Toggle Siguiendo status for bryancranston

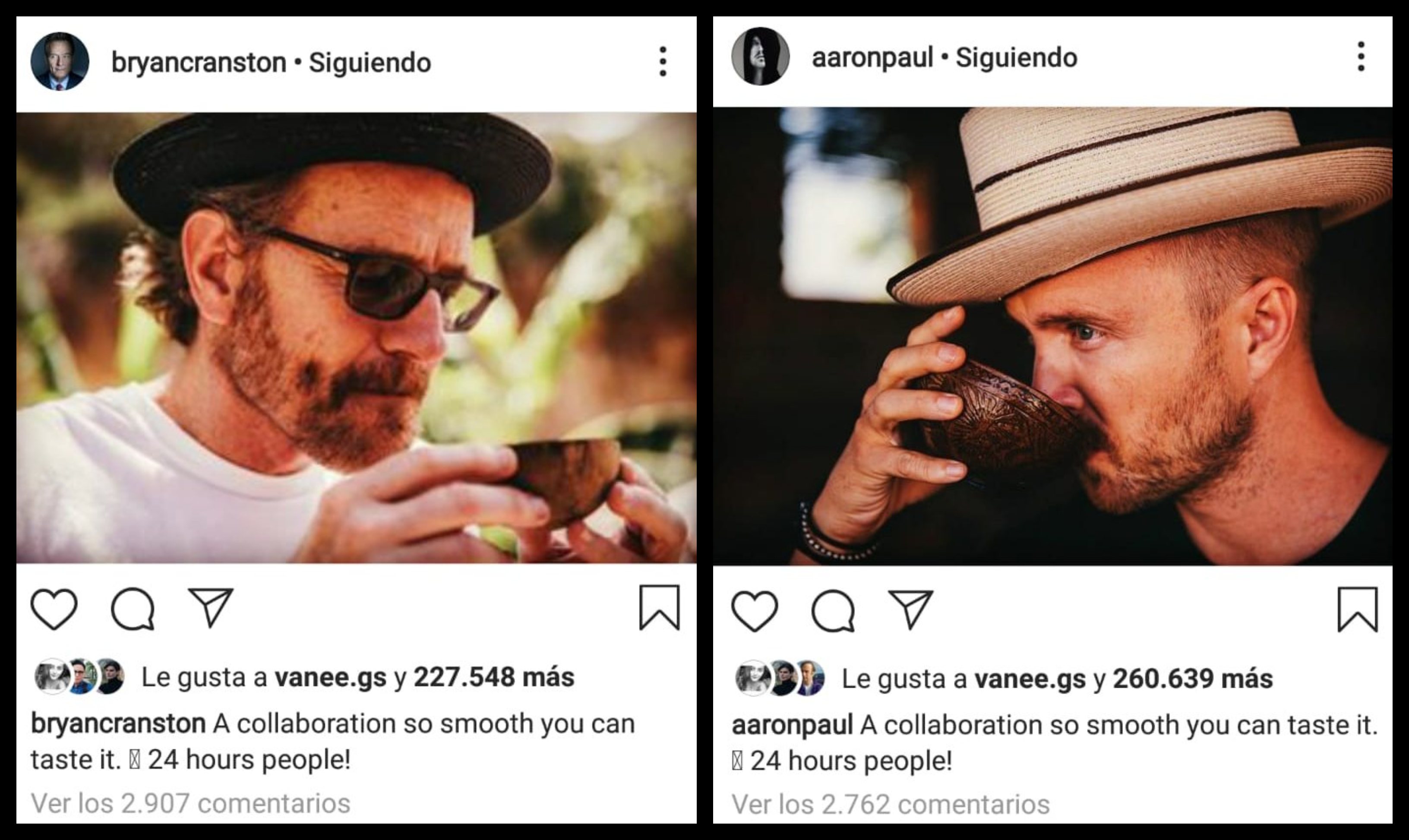[x=370, y=63]
